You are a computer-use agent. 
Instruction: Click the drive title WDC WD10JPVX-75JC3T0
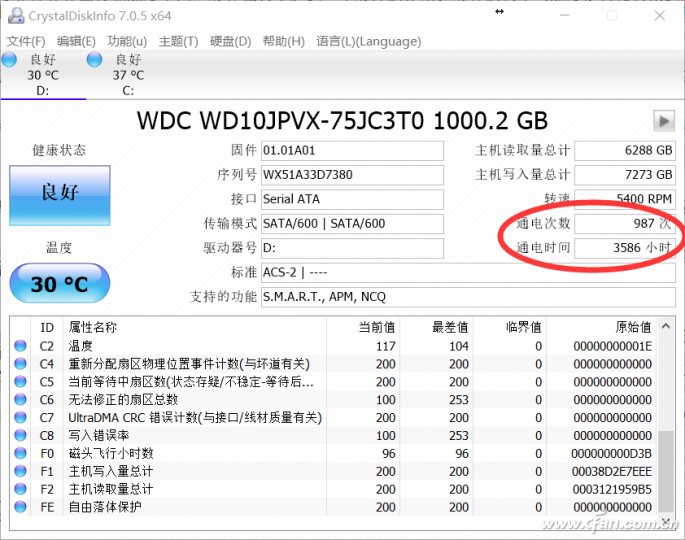pyautogui.click(x=342, y=121)
